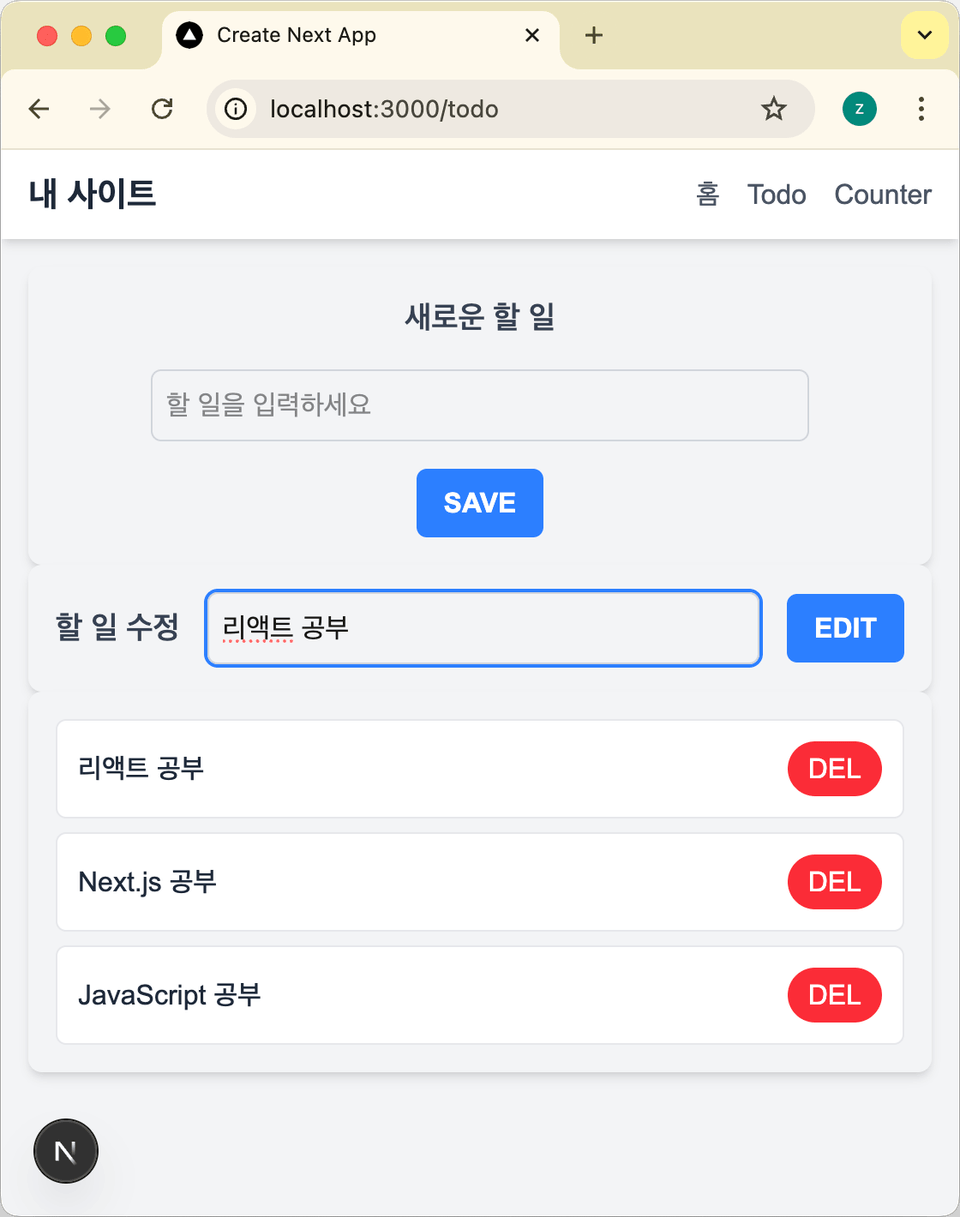Click the 할 일 수정 edit text field
This screenshot has width=960, height=1217.
tap(483, 628)
